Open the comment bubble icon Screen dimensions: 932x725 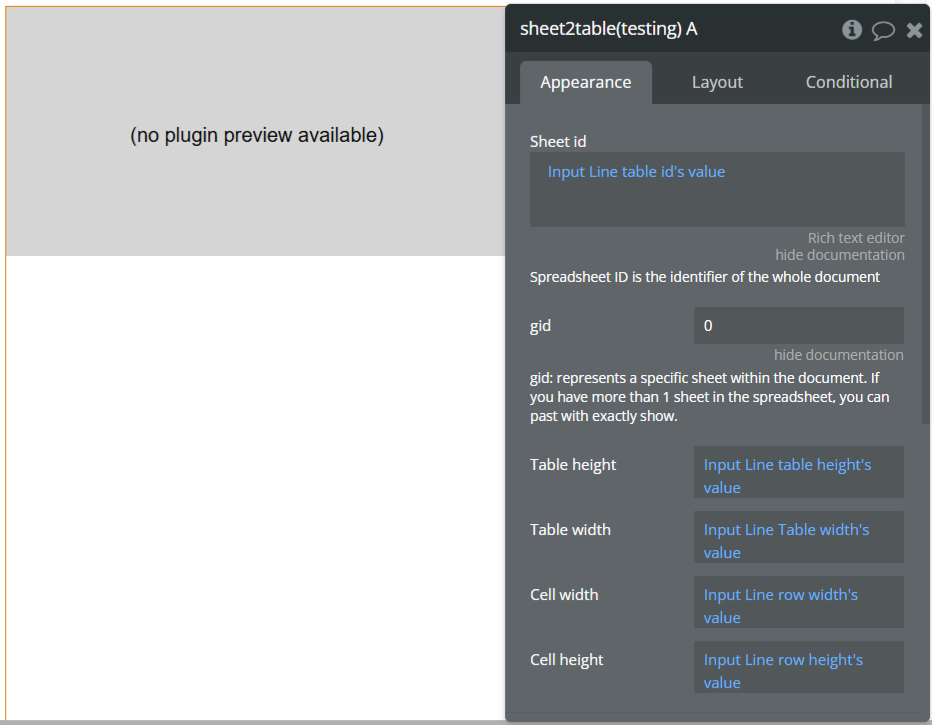point(883,30)
